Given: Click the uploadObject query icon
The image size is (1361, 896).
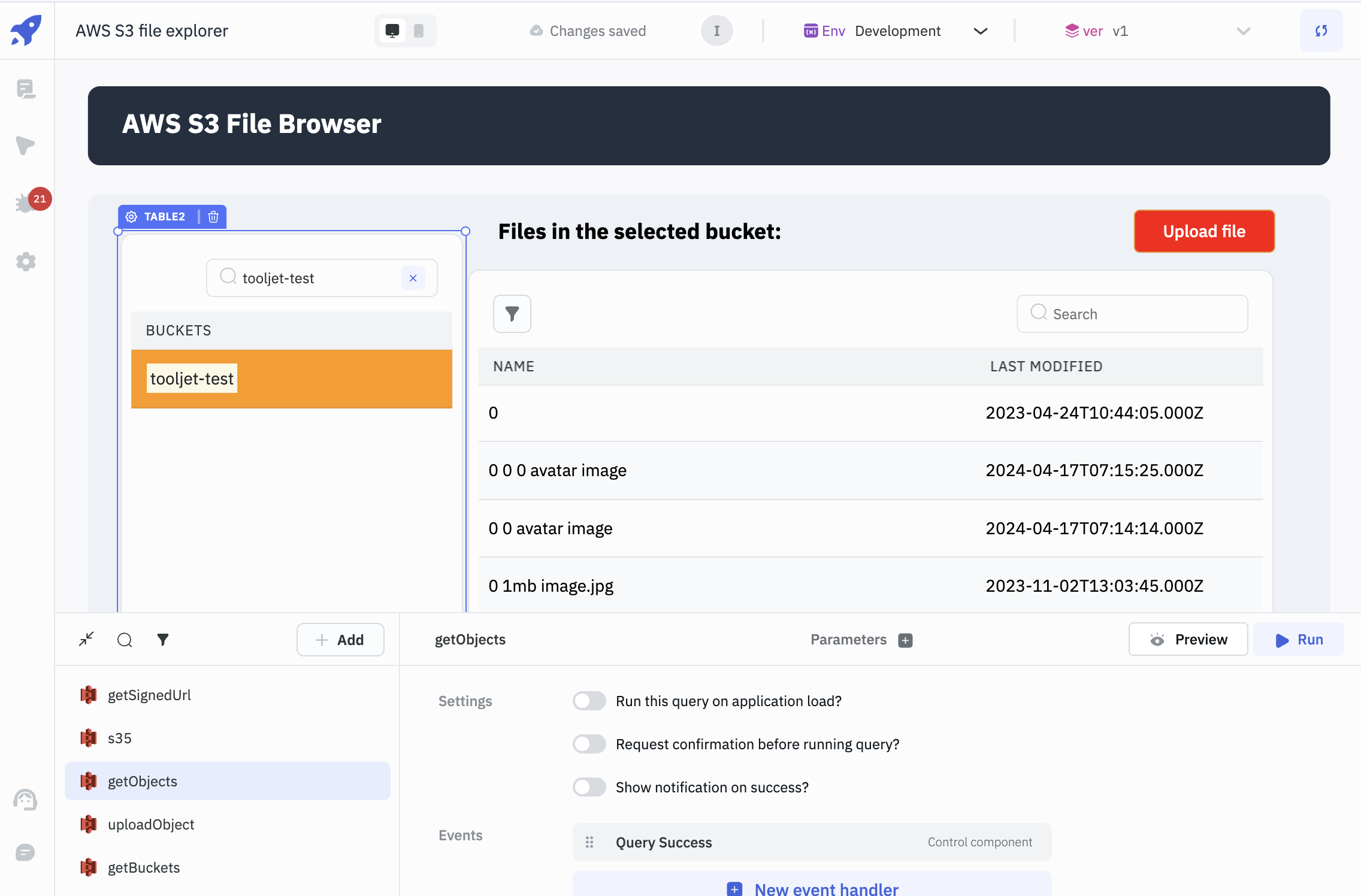Looking at the screenshot, I should point(89,824).
